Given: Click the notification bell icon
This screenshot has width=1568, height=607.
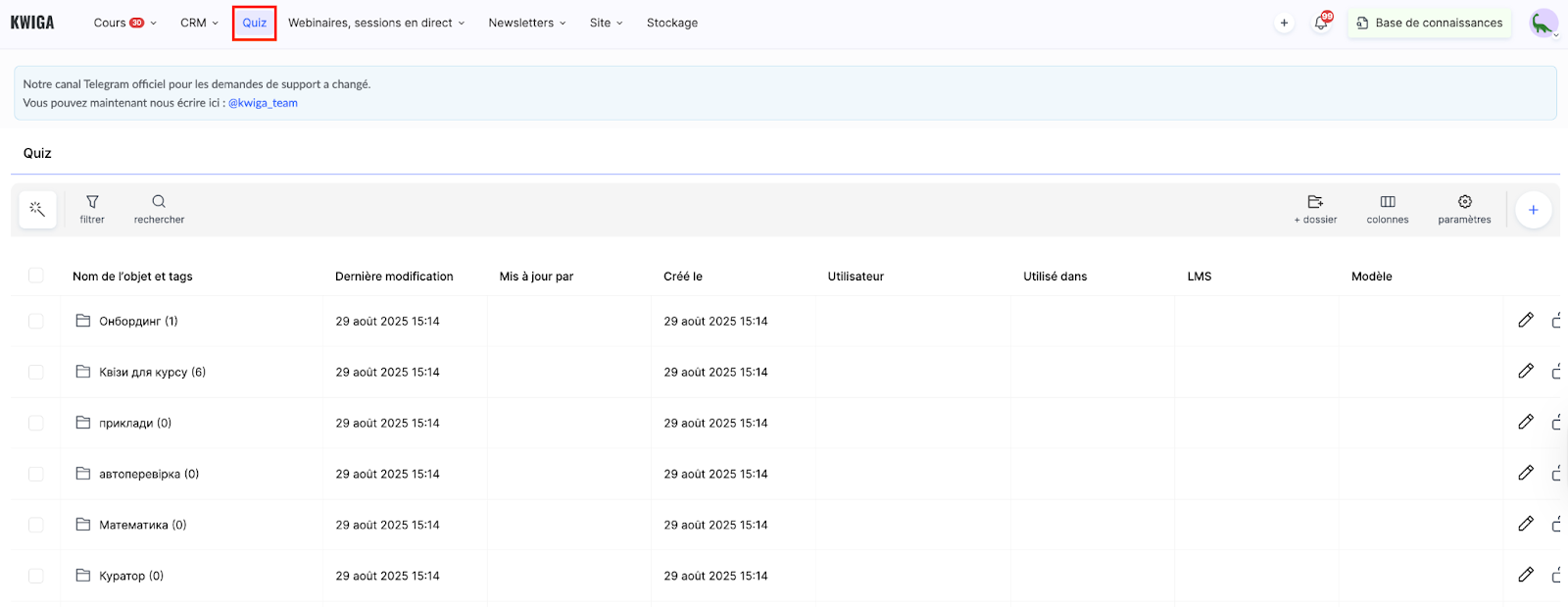Looking at the screenshot, I should point(1321,23).
